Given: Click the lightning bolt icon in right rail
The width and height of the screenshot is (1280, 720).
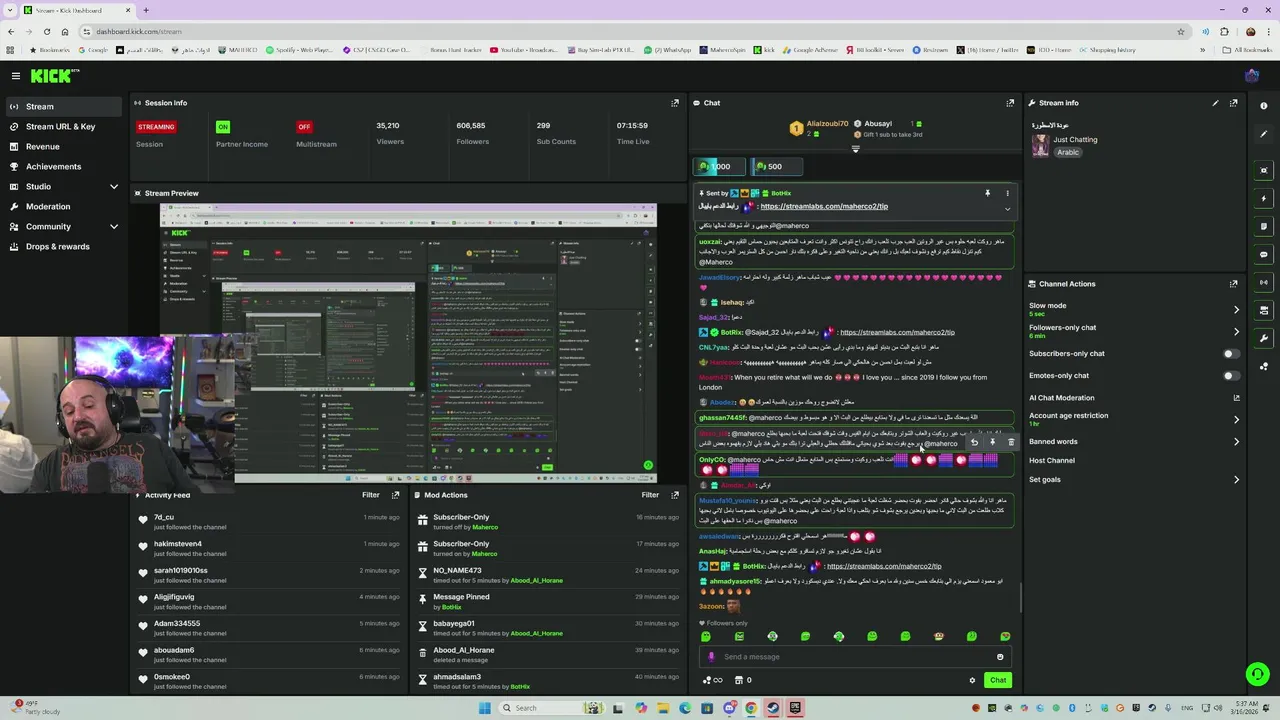Looking at the screenshot, I should pyautogui.click(x=1264, y=198).
